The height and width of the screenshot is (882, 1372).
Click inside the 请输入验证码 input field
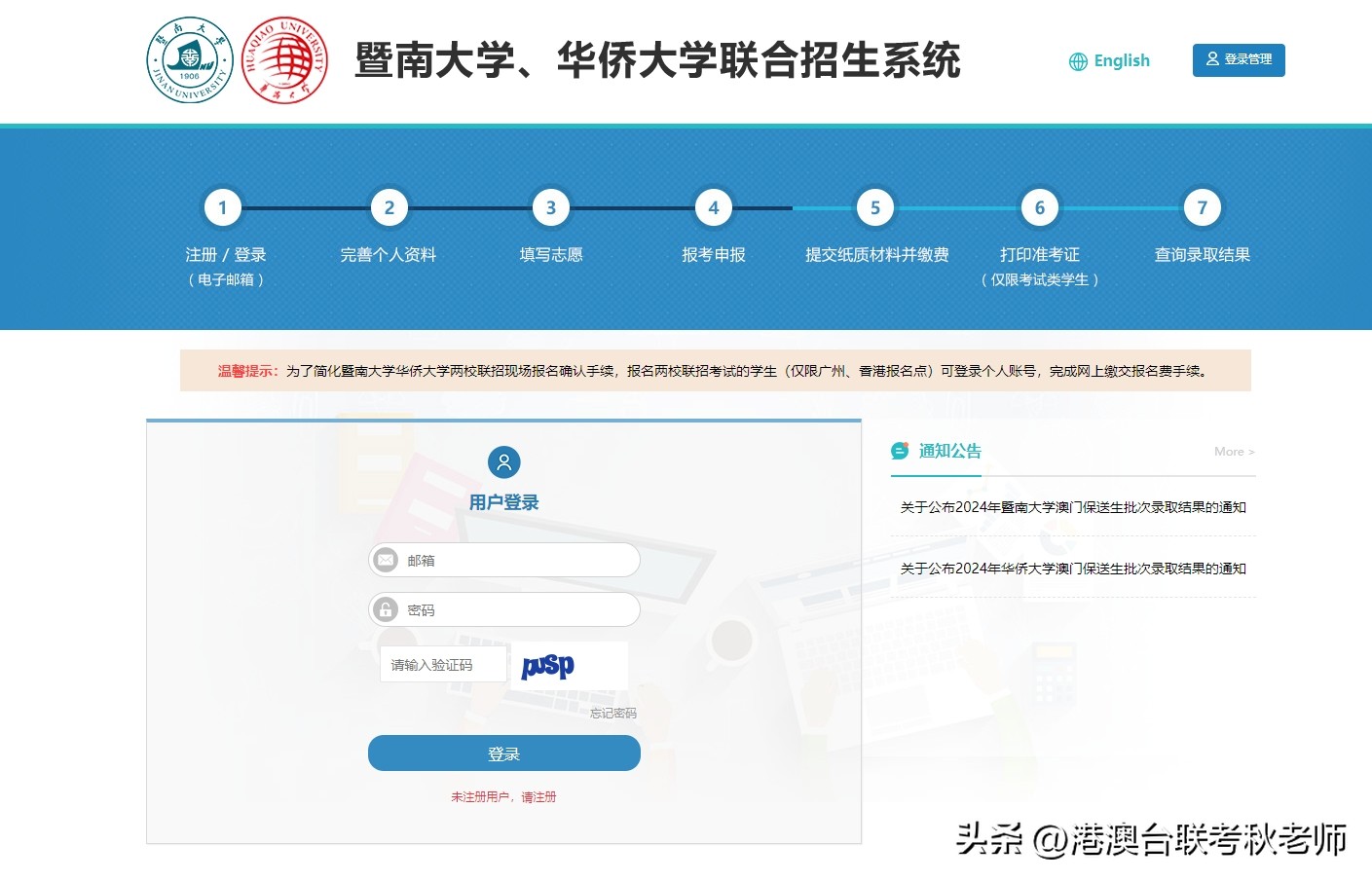[443, 664]
